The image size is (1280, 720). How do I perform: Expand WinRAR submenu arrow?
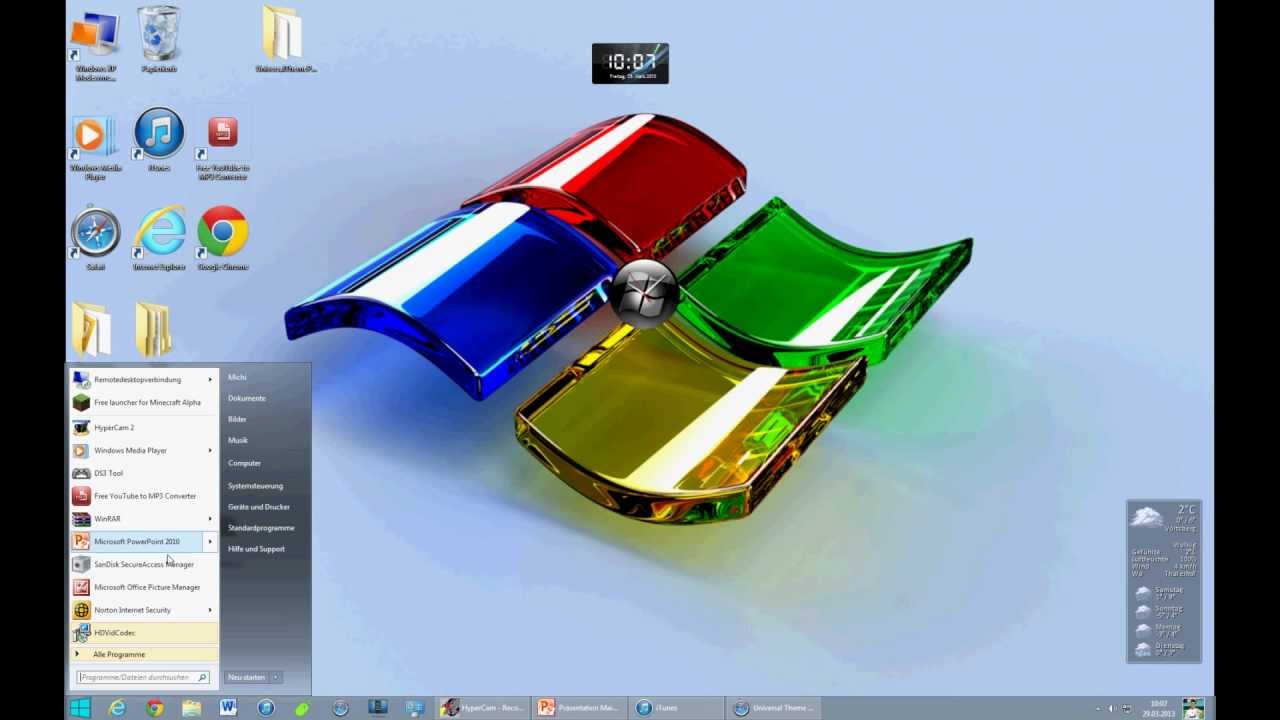210,518
